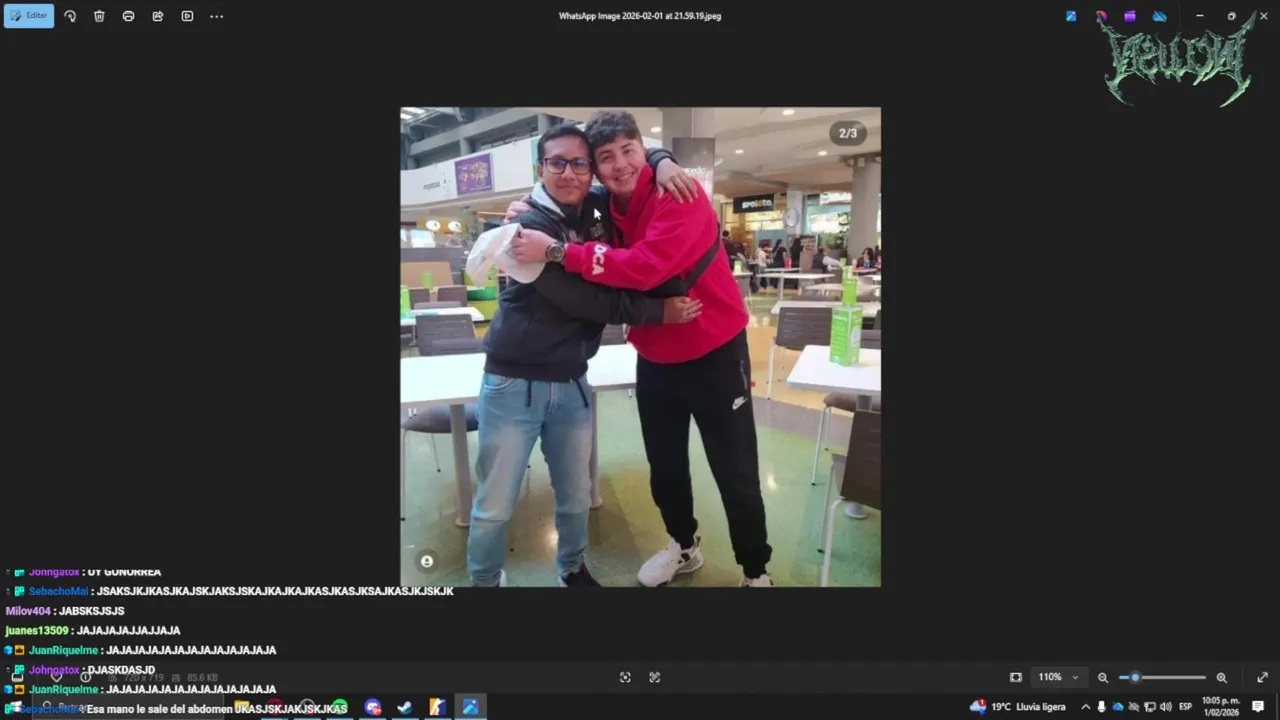1280x720 pixels.
Task: Open the three-dots more options menu
Action: coord(216,16)
